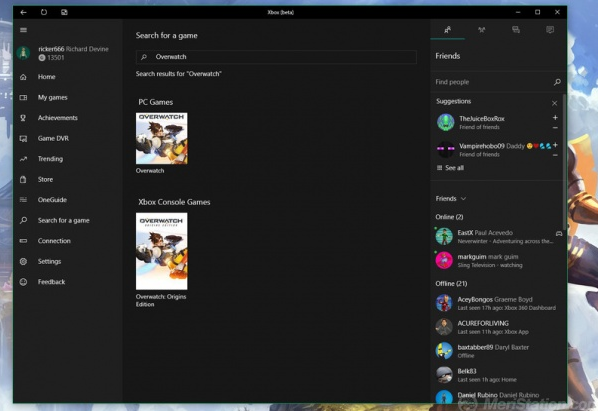598x411 pixels.
Task: Open ricker666 profile avatar
Action: point(23,53)
